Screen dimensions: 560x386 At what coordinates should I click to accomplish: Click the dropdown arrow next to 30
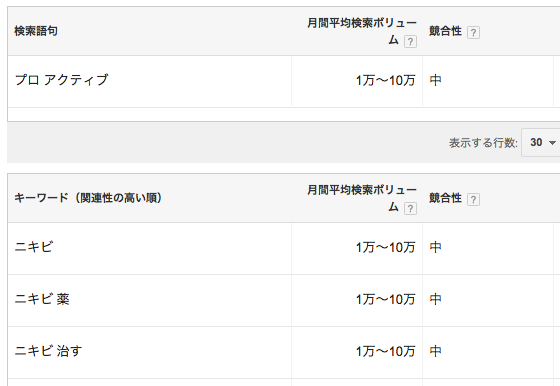pyautogui.click(x=552, y=143)
